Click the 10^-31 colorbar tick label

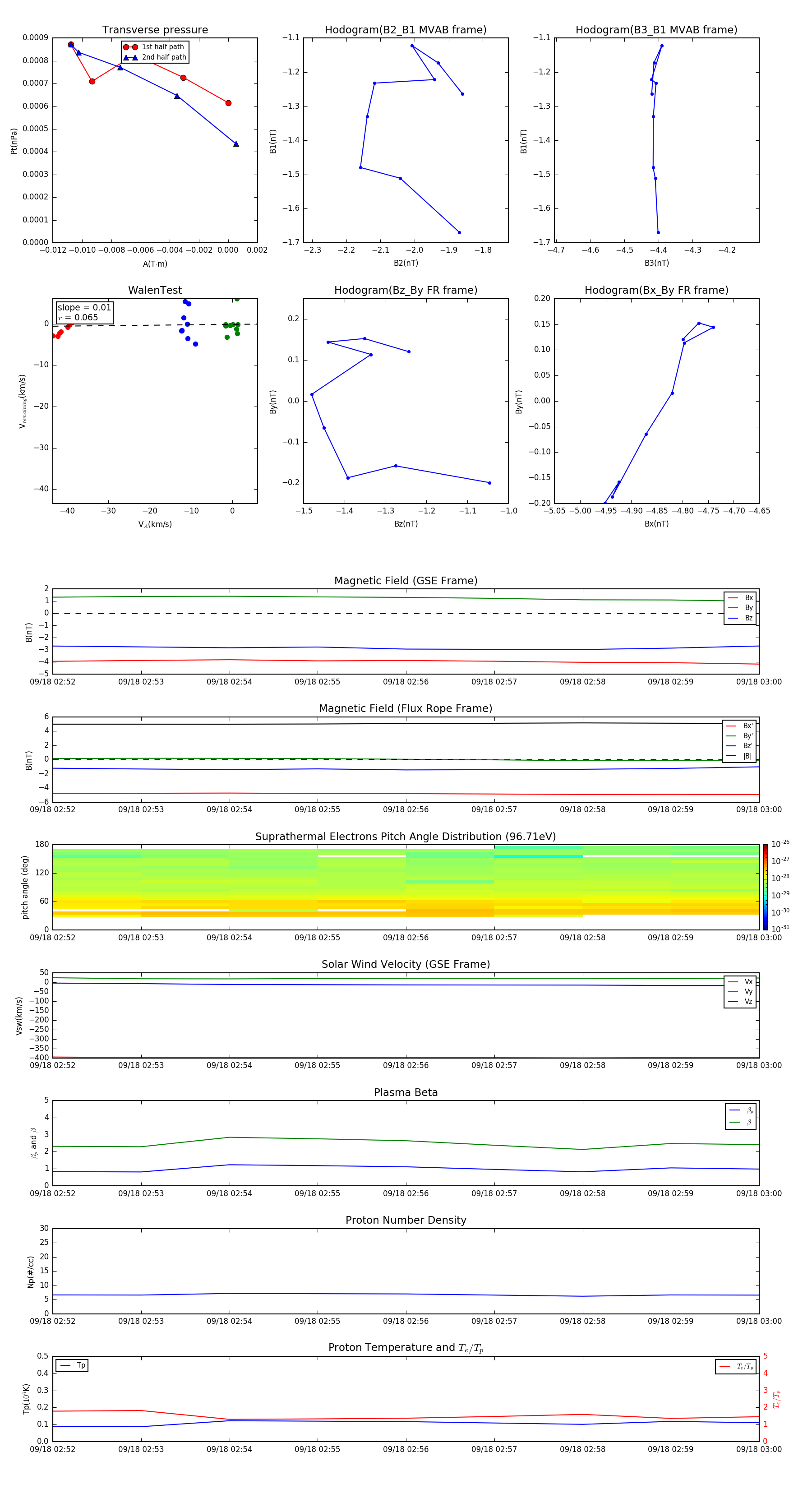780,929
